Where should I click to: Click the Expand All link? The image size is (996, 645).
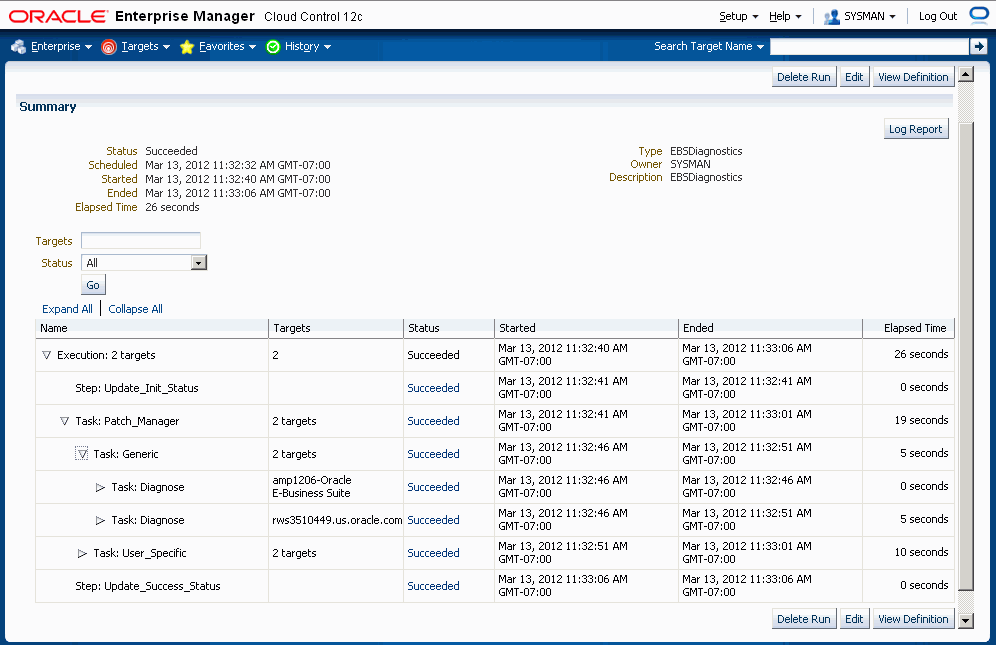click(67, 309)
